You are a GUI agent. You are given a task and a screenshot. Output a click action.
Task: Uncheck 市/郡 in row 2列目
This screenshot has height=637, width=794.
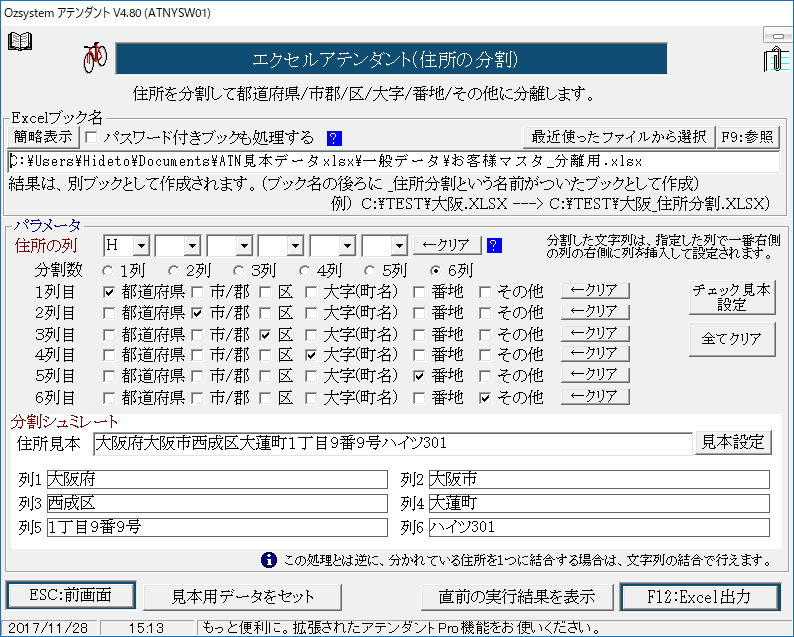(x=197, y=313)
